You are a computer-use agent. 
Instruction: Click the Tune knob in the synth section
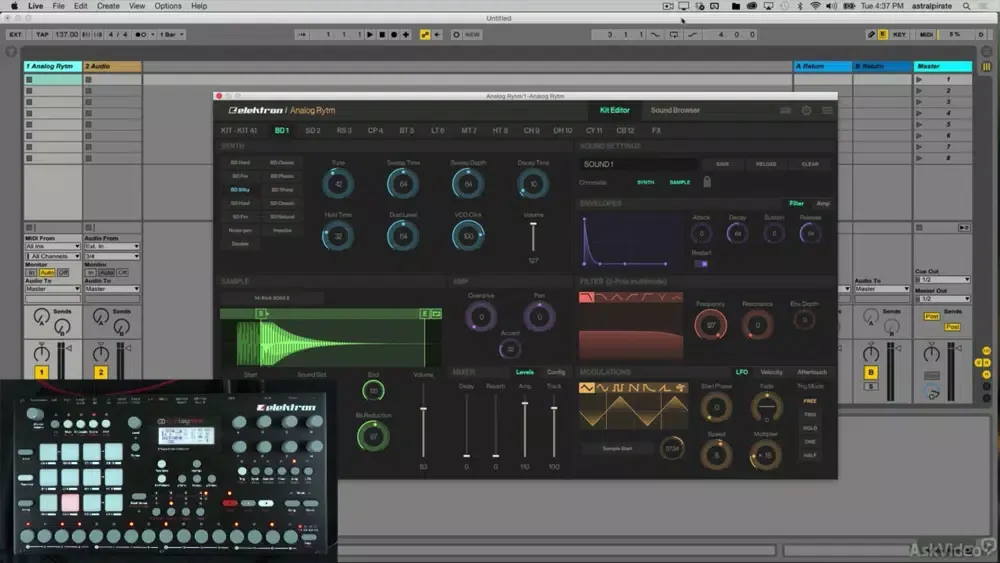click(x=338, y=184)
